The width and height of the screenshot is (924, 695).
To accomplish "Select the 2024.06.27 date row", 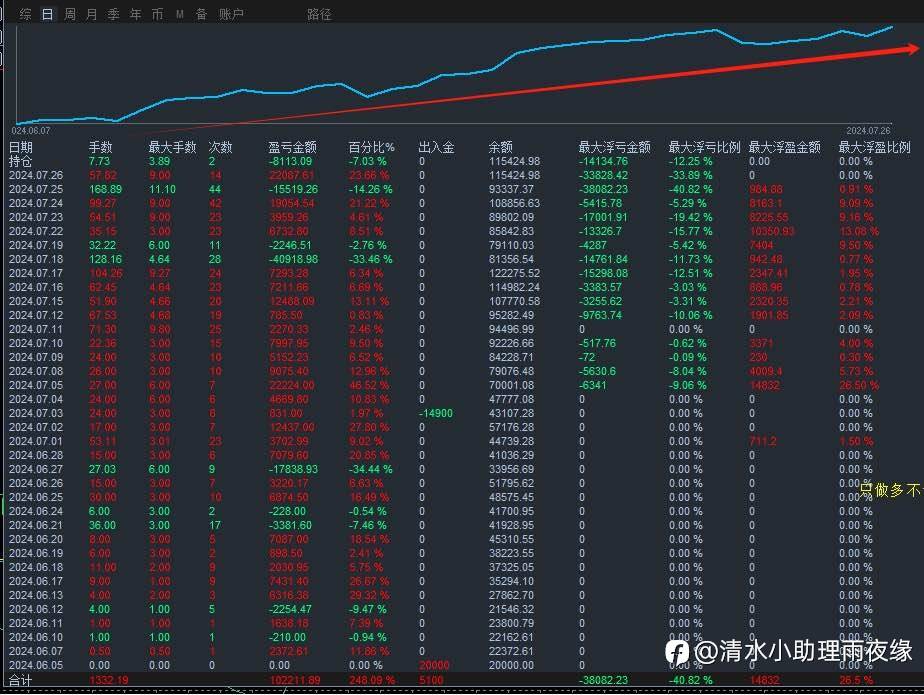I will (36, 469).
